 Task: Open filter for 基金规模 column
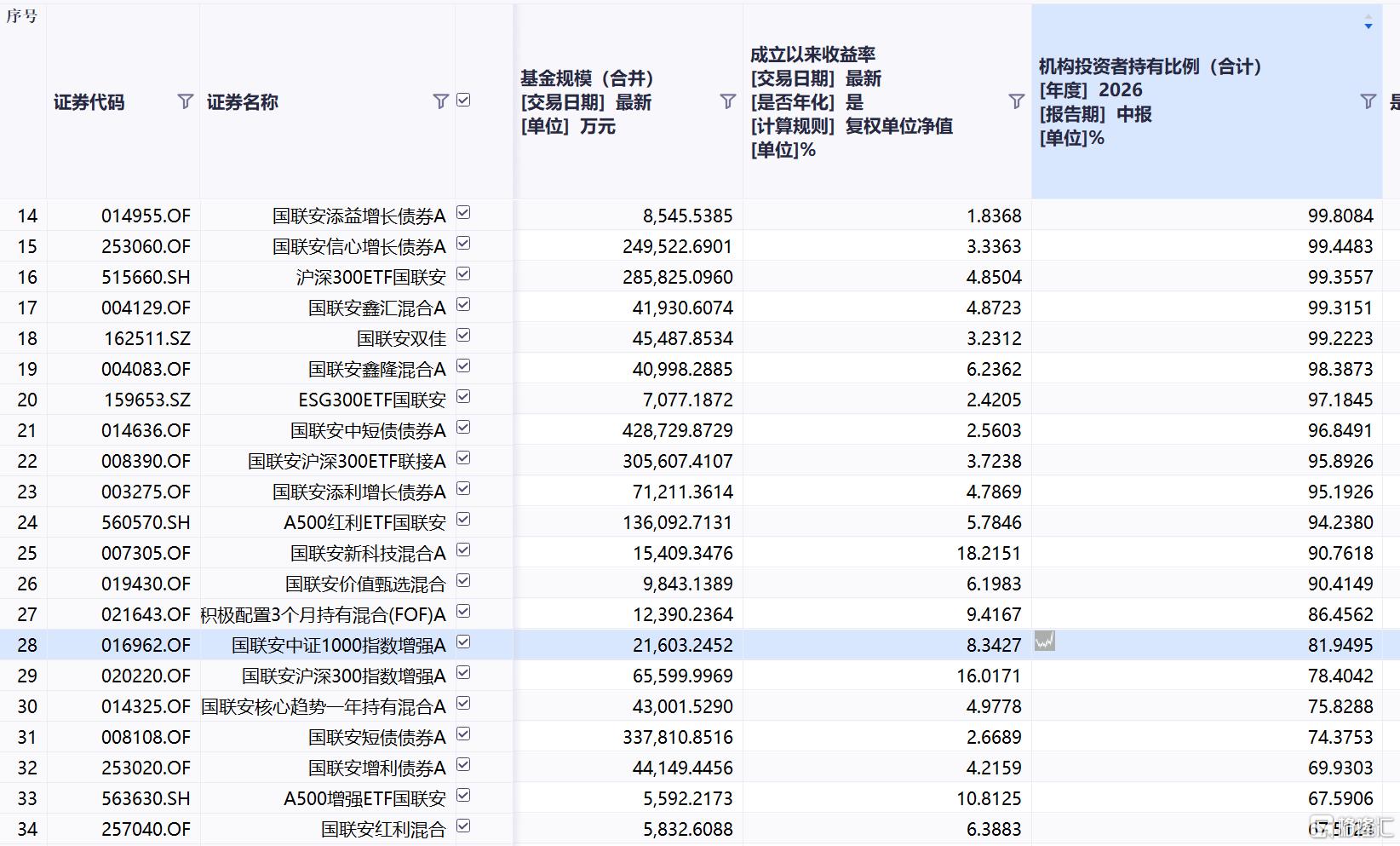pos(727,101)
